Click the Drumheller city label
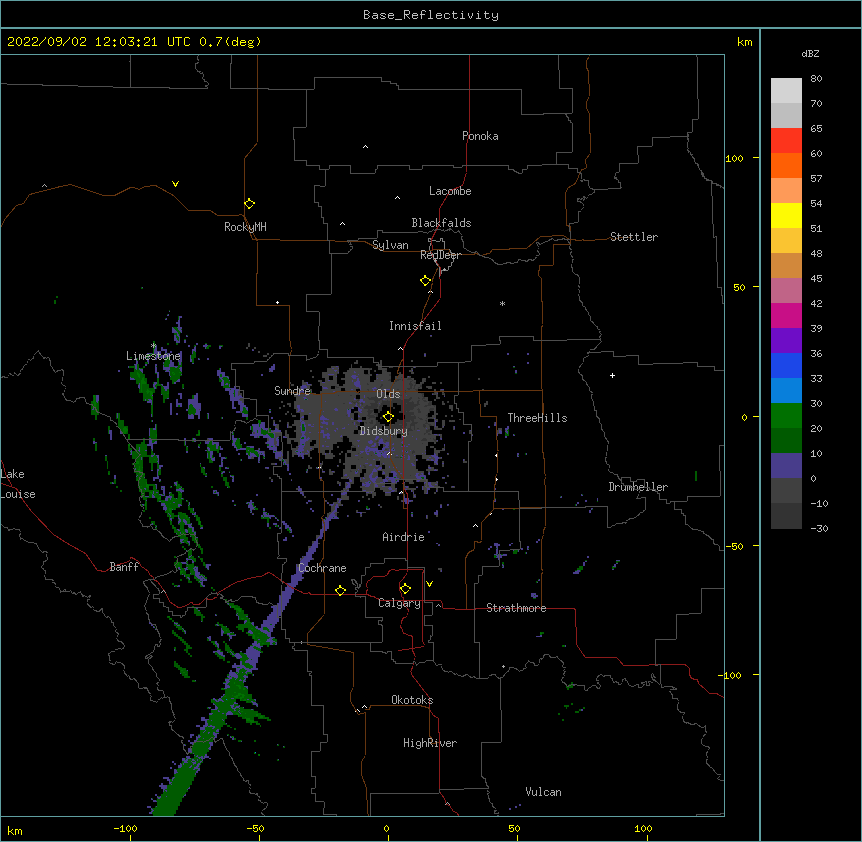This screenshot has height=842, width=862. tap(638, 487)
